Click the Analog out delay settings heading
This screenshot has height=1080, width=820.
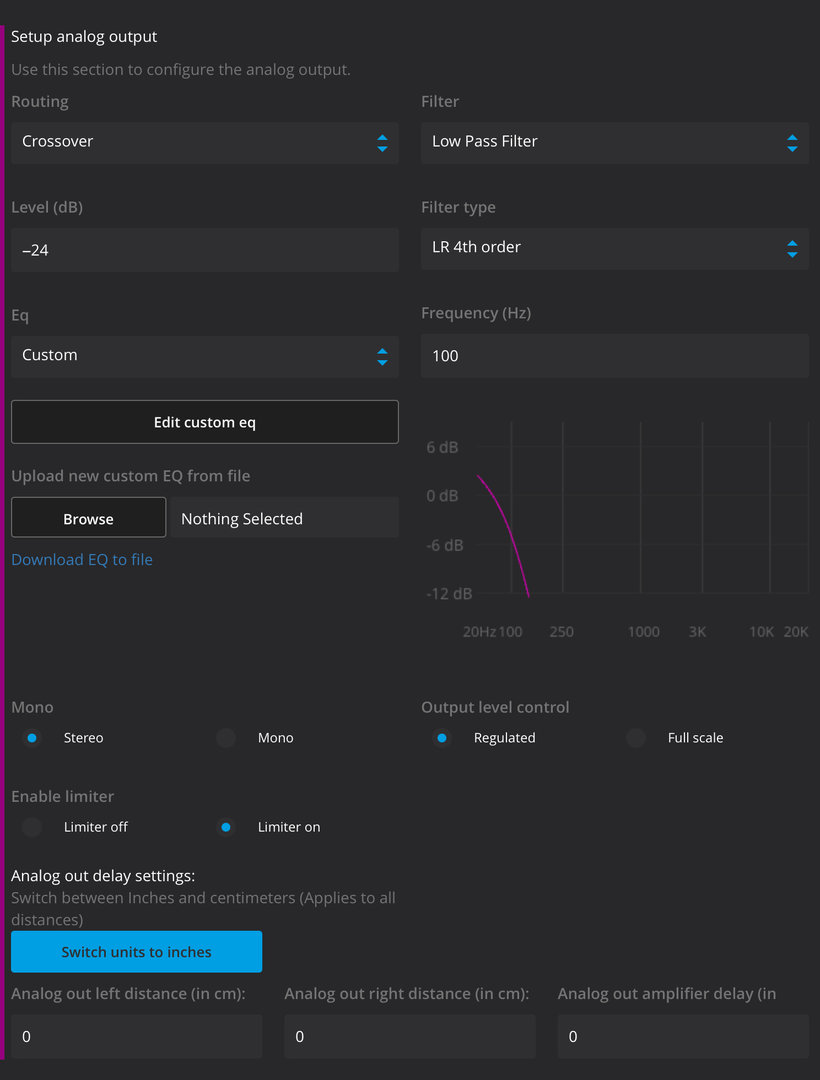tap(103, 875)
